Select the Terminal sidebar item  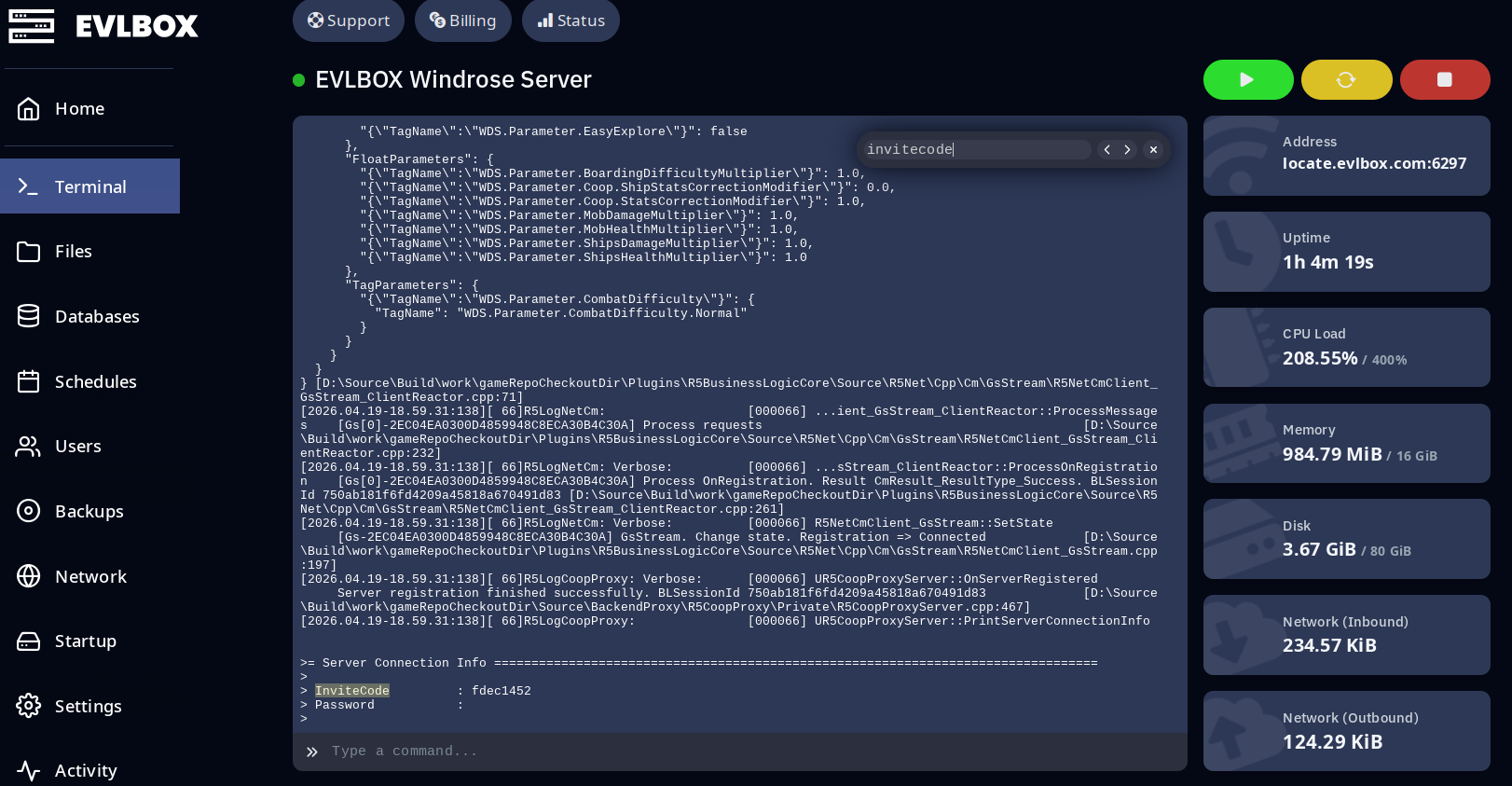89,186
